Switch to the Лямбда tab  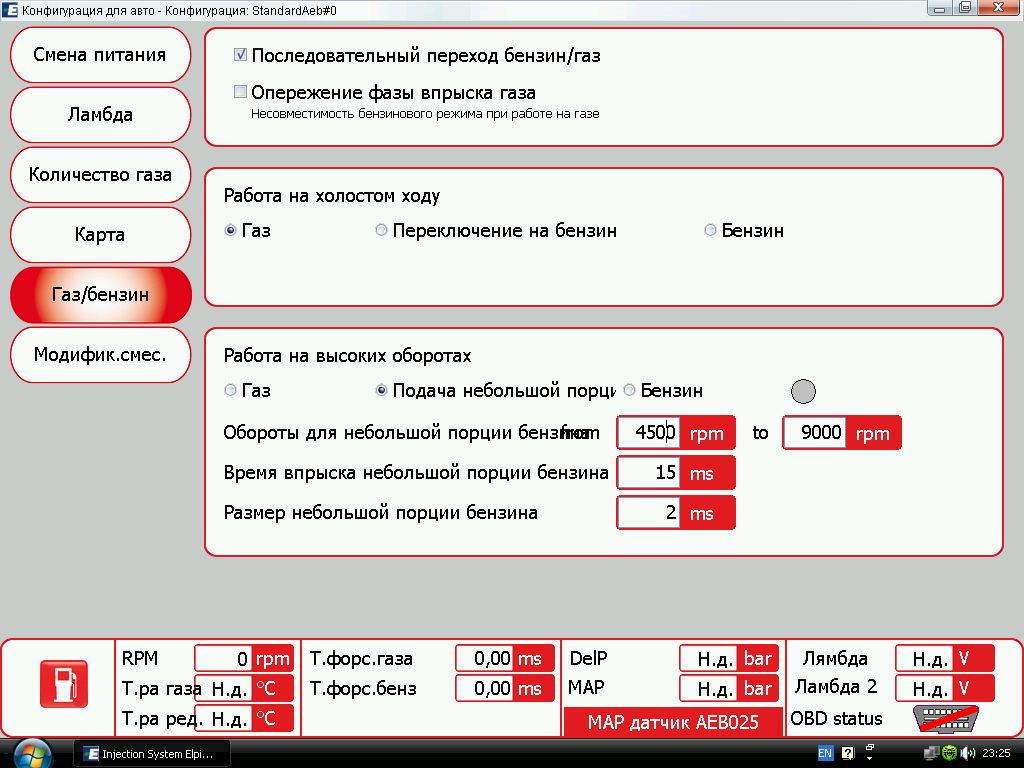[x=100, y=115]
